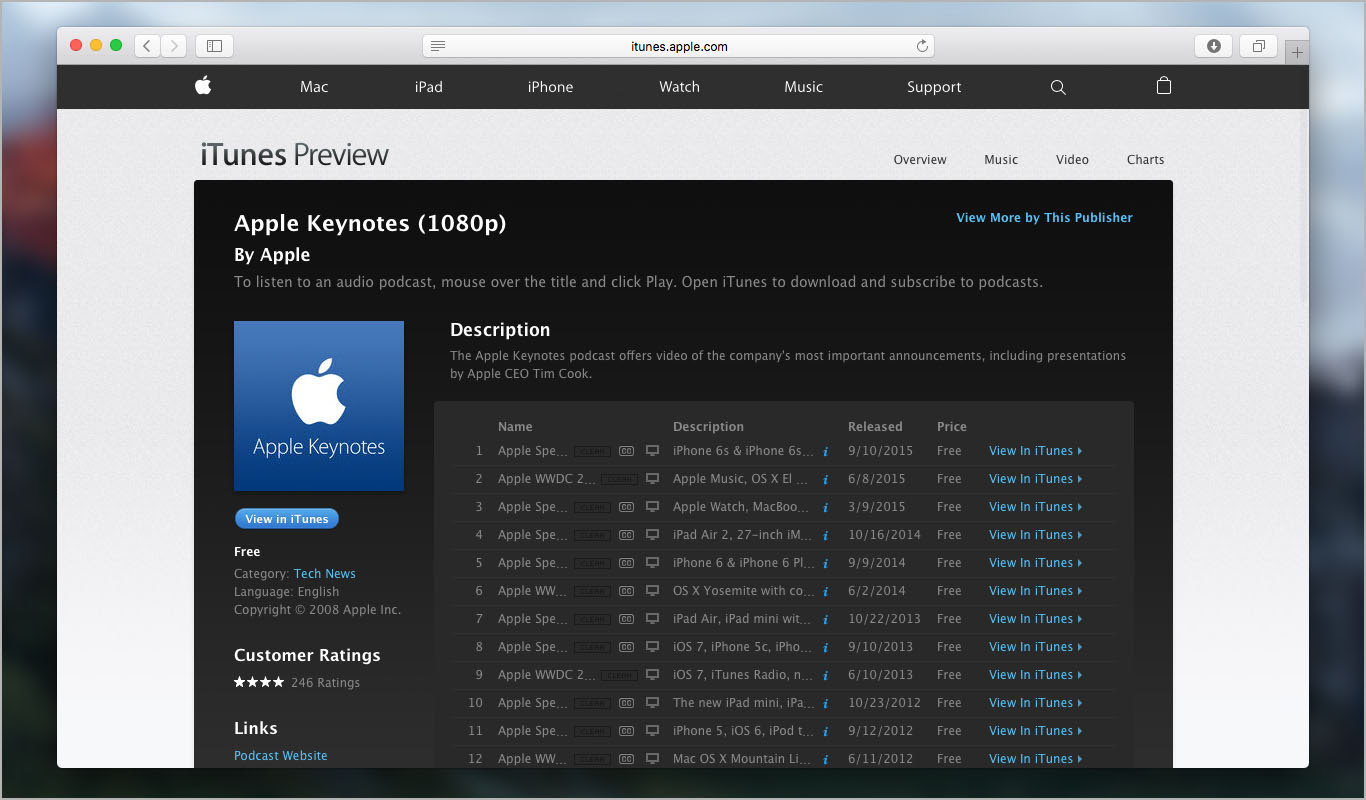Click the info icon for episode 1
This screenshot has width=1366, height=800.
(x=825, y=452)
